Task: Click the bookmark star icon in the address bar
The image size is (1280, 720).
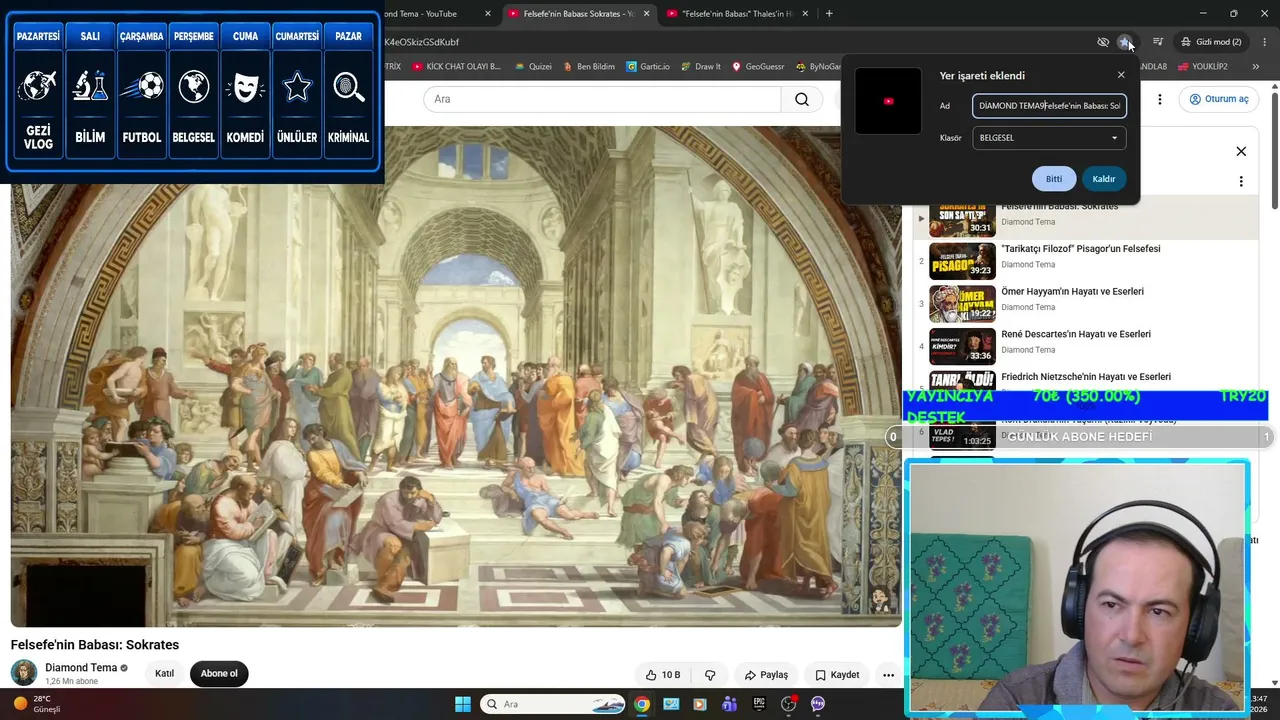Action: click(1125, 42)
